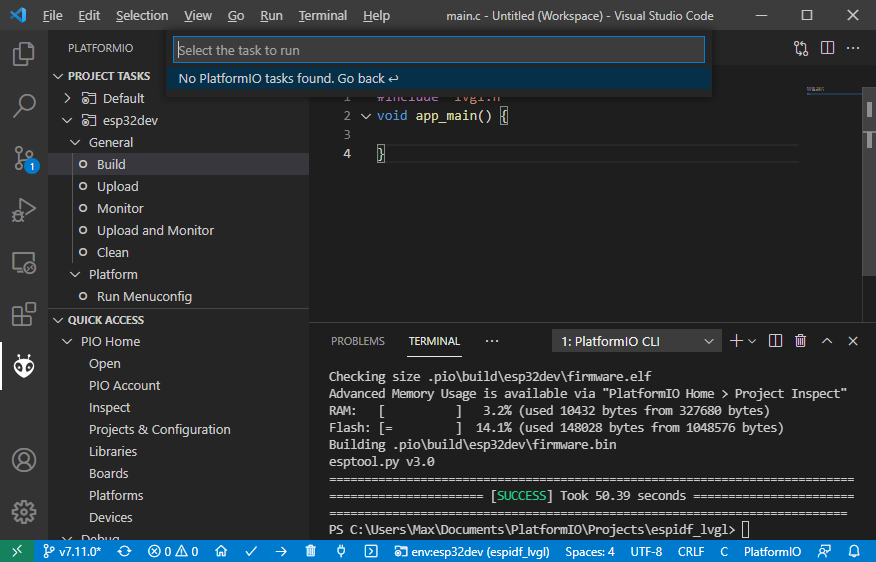Image resolution: width=876 pixels, height=562 pixels.
Task: Run the Upload and Monitor task
Action: click(179, 230)
